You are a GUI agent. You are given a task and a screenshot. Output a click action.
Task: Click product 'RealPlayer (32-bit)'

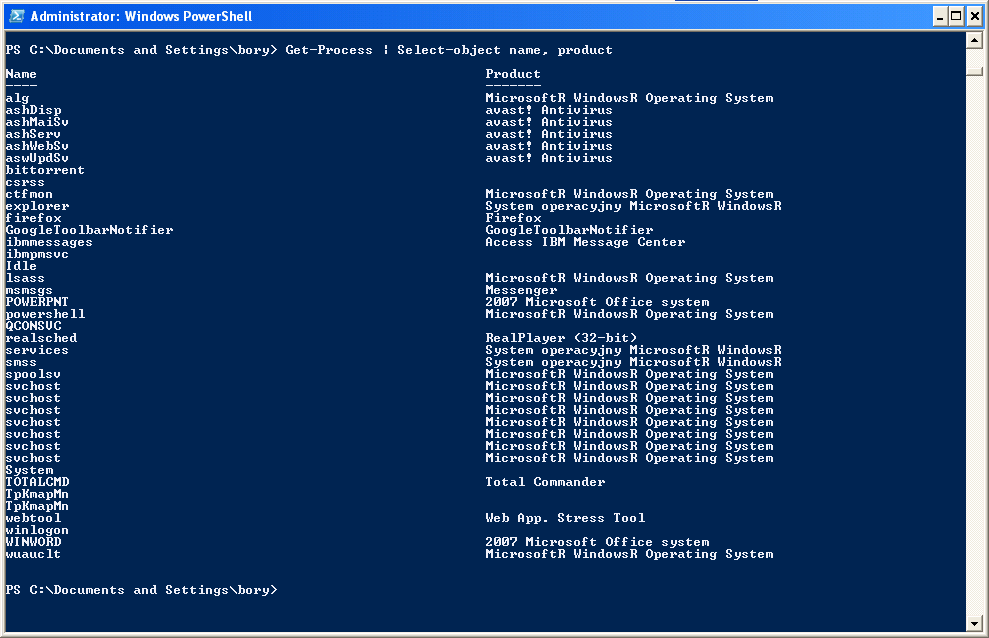coord(561,338)
